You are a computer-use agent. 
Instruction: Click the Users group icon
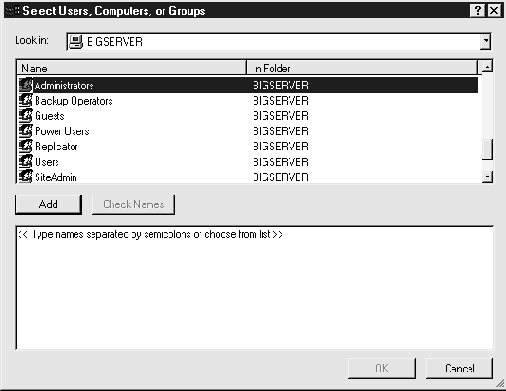click(26, 162)
